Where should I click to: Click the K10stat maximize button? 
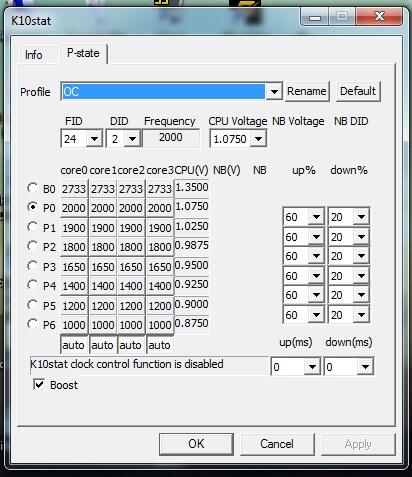pos(342,17)
